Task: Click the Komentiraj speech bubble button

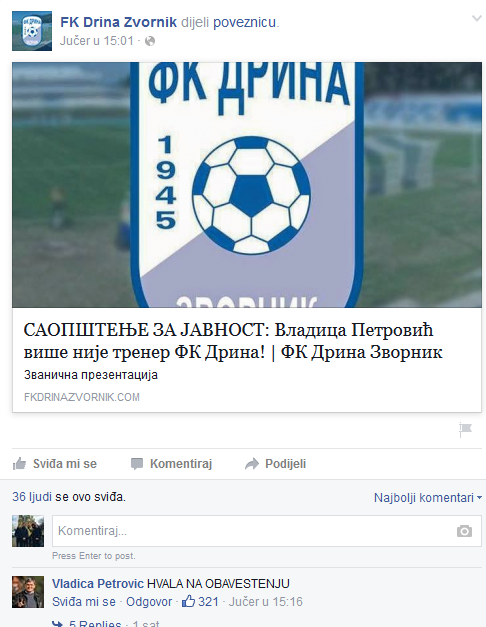Action: (172, 464)
